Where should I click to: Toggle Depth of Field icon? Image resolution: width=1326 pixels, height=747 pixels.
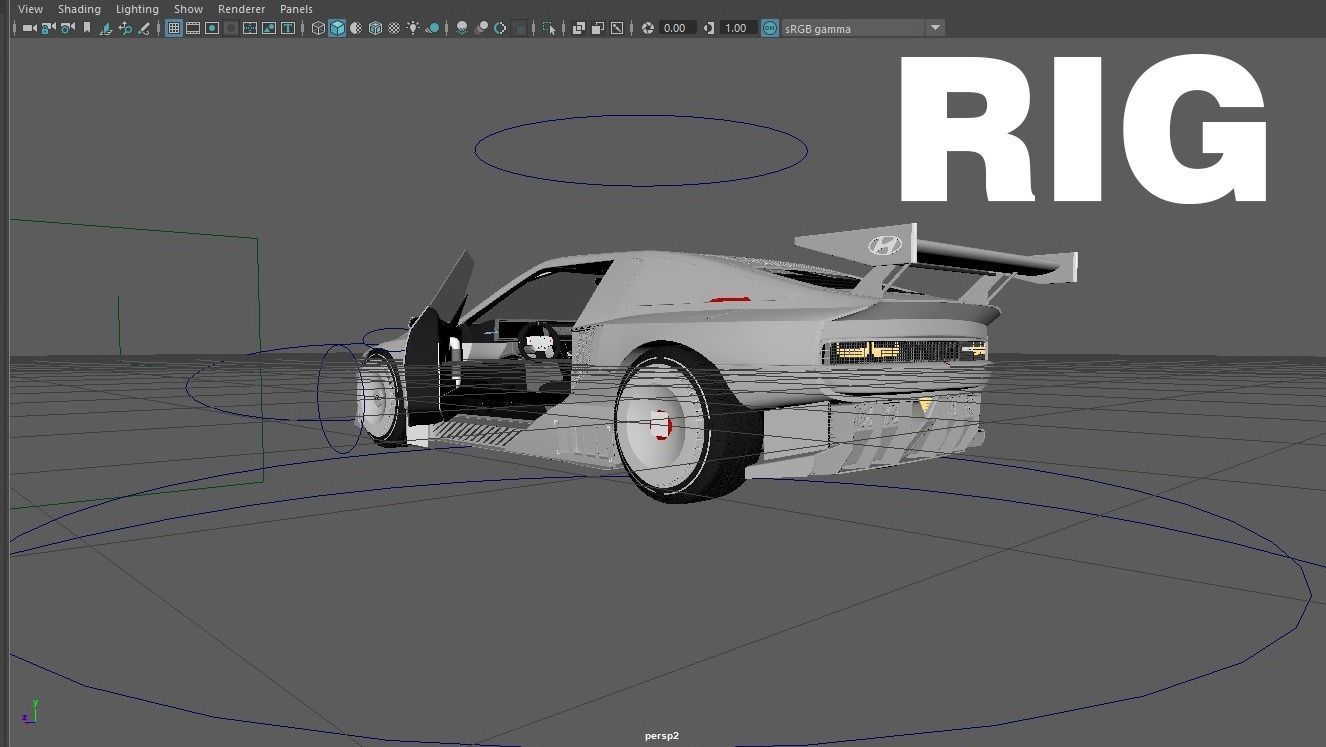coord(520,28)
